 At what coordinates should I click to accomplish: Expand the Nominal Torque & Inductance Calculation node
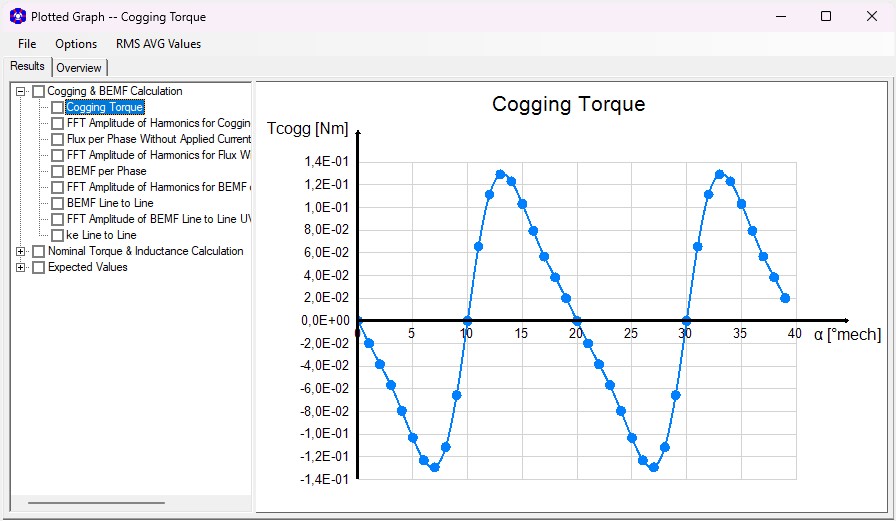pyautogui.click(x=21, y=251)
